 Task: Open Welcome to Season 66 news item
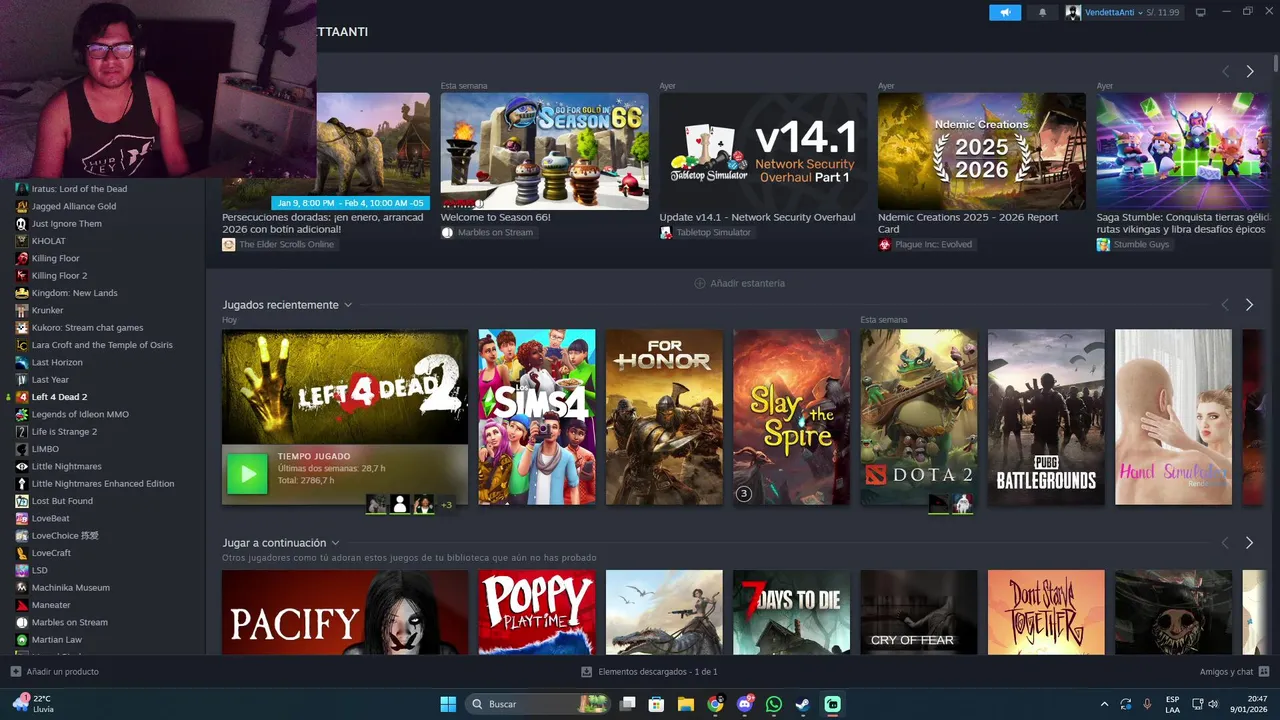pos(544,151)
